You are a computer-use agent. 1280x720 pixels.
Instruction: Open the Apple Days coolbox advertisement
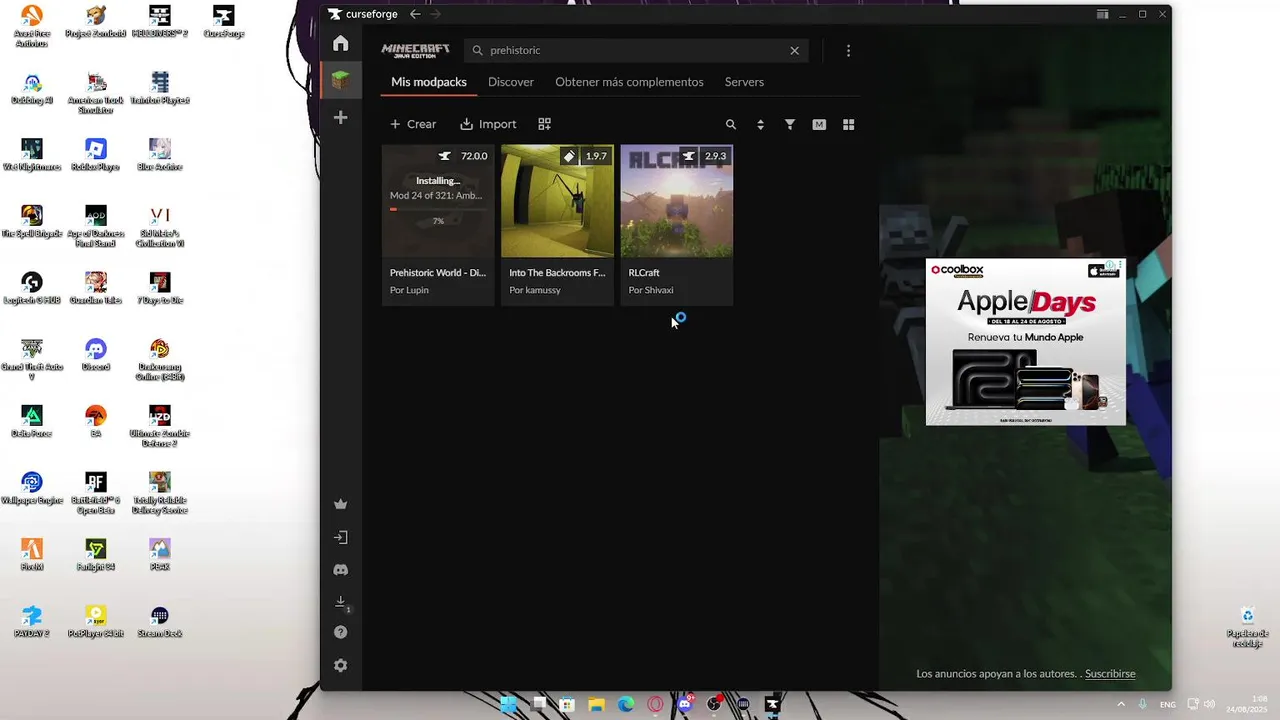click(1025, 342)
